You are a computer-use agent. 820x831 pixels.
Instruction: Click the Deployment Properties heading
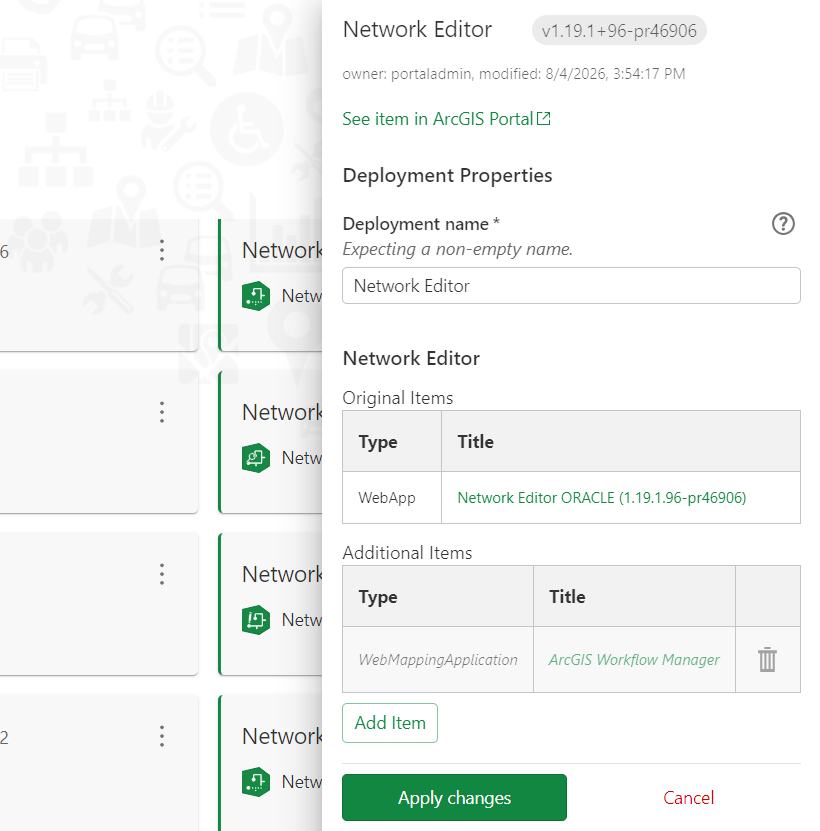(447, 175)
